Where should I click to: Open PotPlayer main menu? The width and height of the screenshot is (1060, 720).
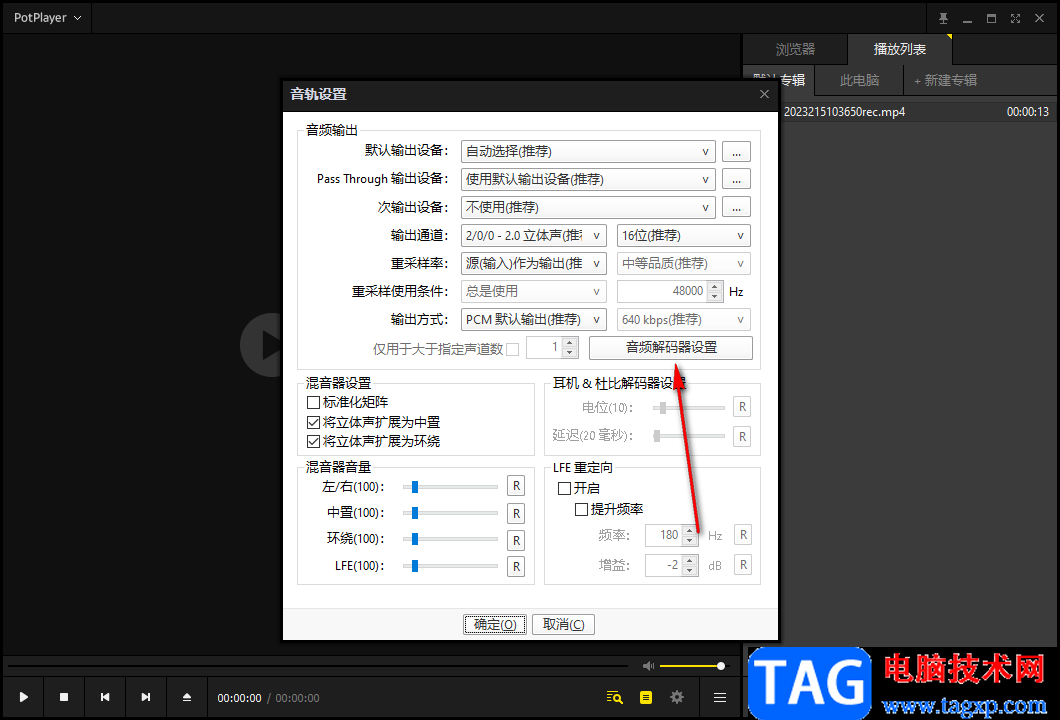click(47, 18)
